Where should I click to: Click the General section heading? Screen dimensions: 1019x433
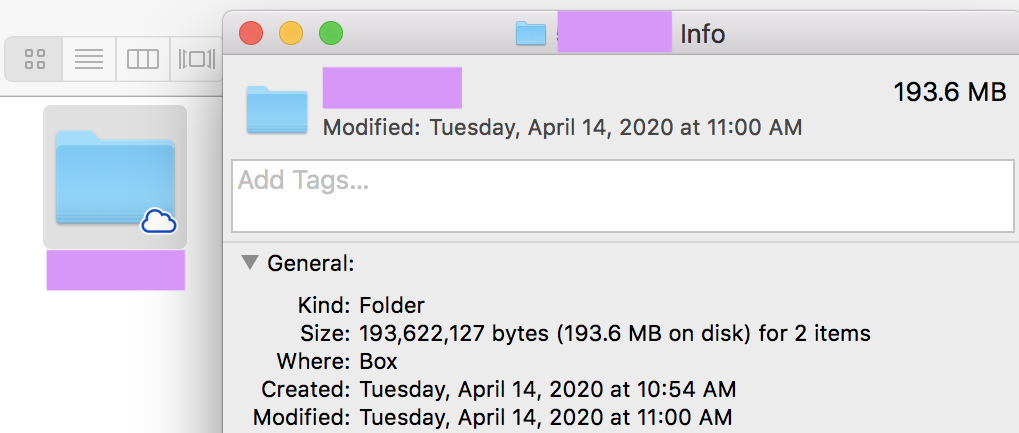coord(311,263)
